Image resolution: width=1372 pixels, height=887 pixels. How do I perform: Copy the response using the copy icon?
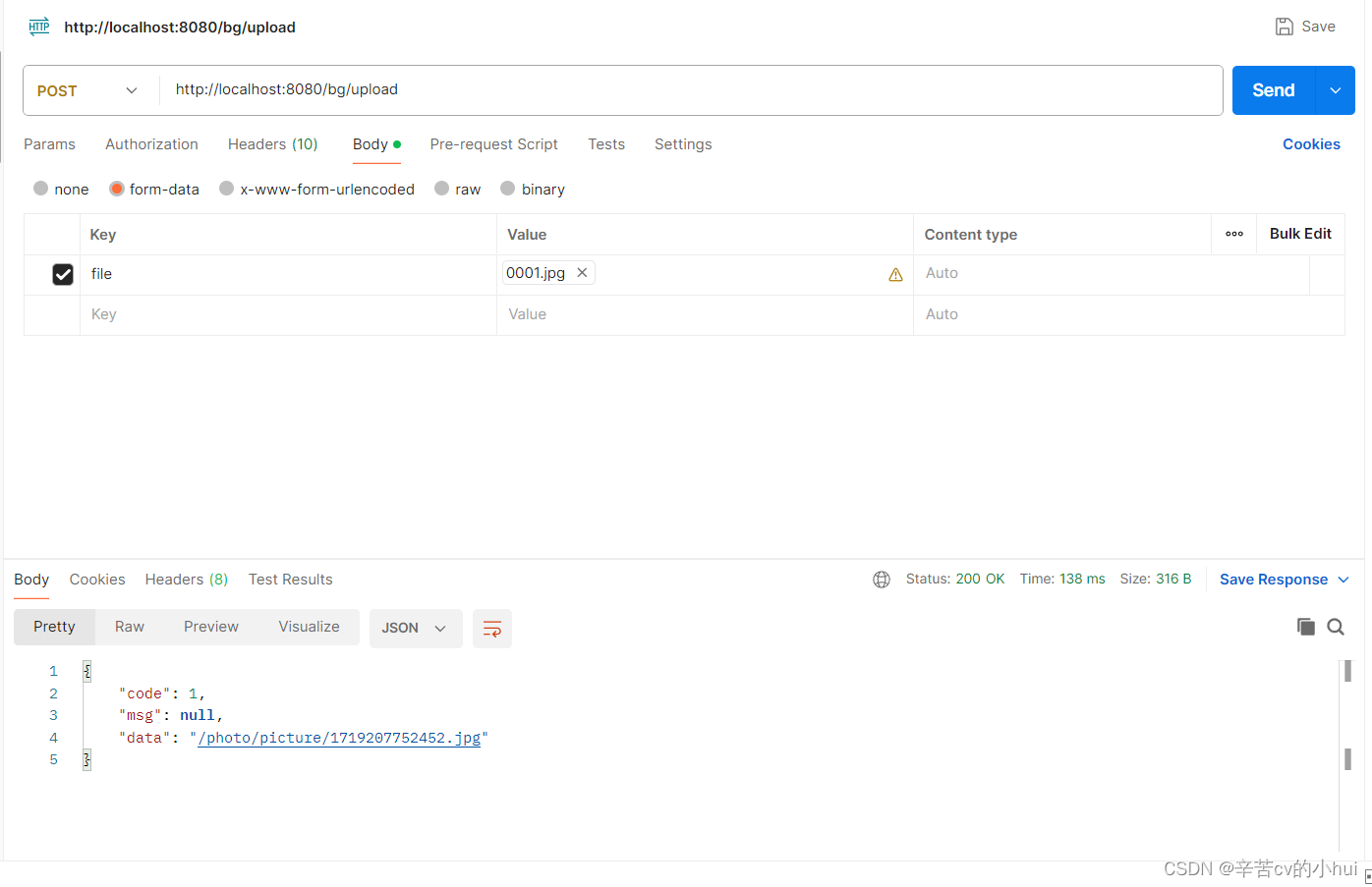(x=1306, y=626)
